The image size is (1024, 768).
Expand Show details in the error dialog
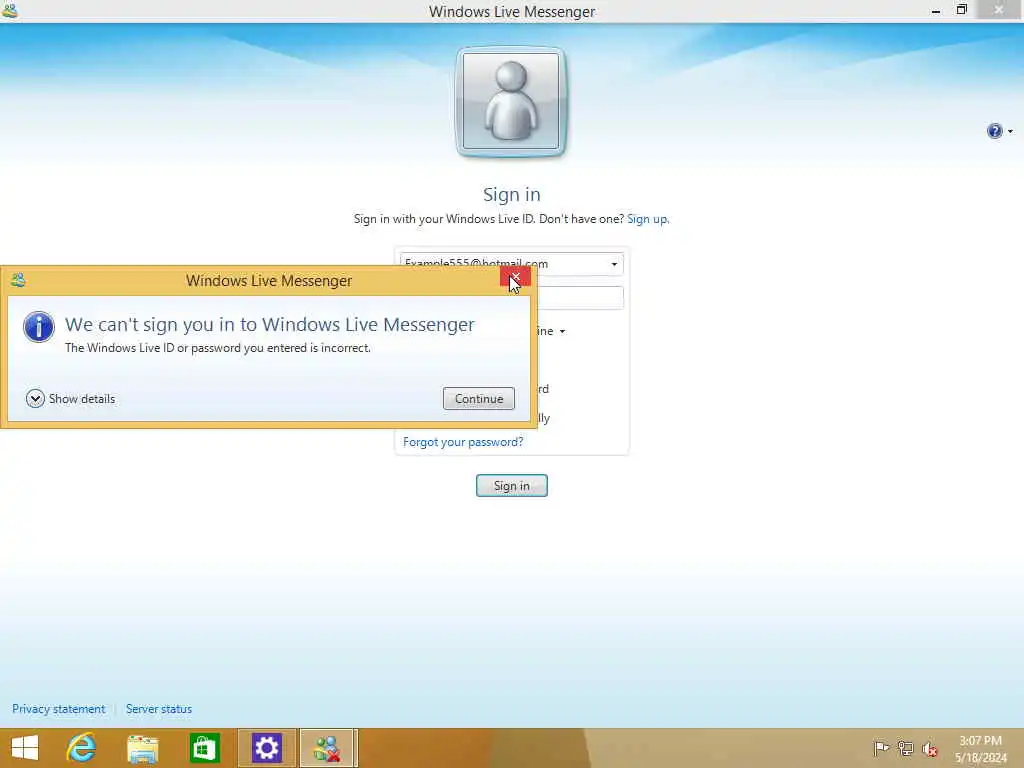tap(71, 398)
